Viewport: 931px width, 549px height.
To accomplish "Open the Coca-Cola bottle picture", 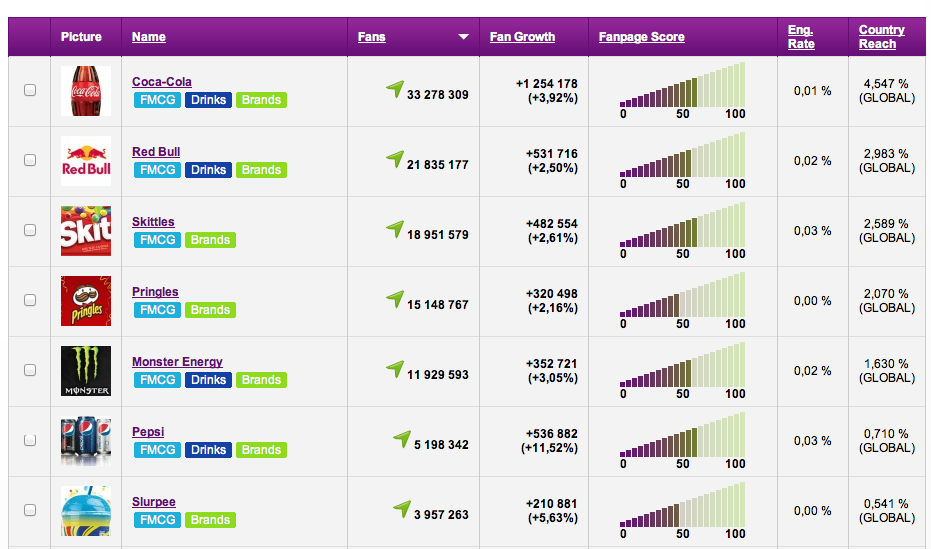I will coord(86,91).
